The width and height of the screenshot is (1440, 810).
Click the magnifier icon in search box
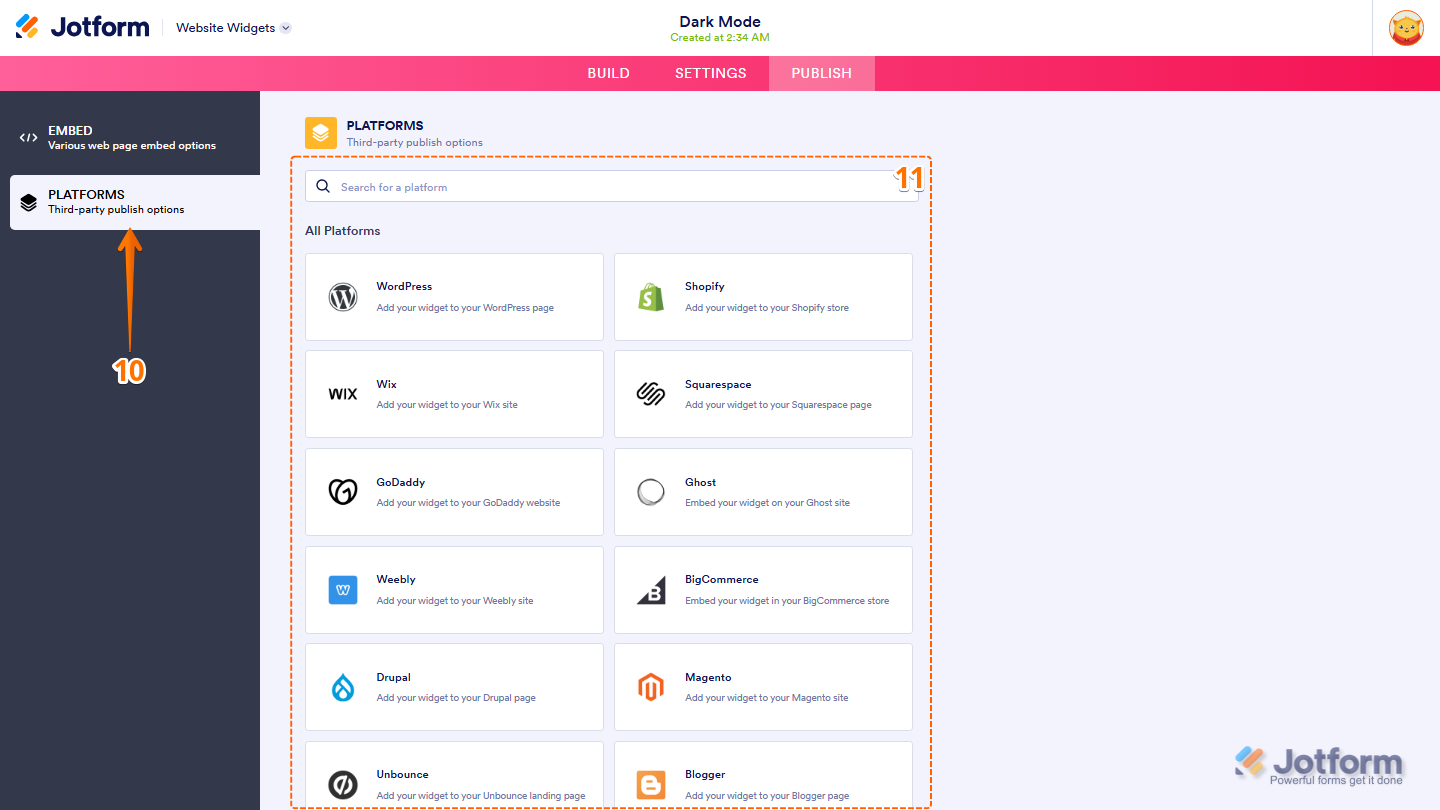tap(323, 186)
